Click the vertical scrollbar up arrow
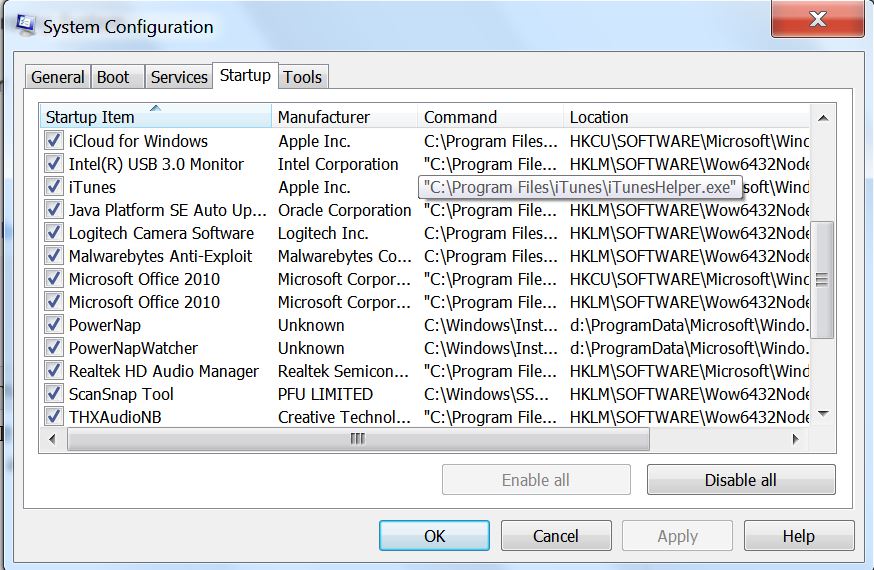The width and height of the screenshot is (874, 570). 823,118
